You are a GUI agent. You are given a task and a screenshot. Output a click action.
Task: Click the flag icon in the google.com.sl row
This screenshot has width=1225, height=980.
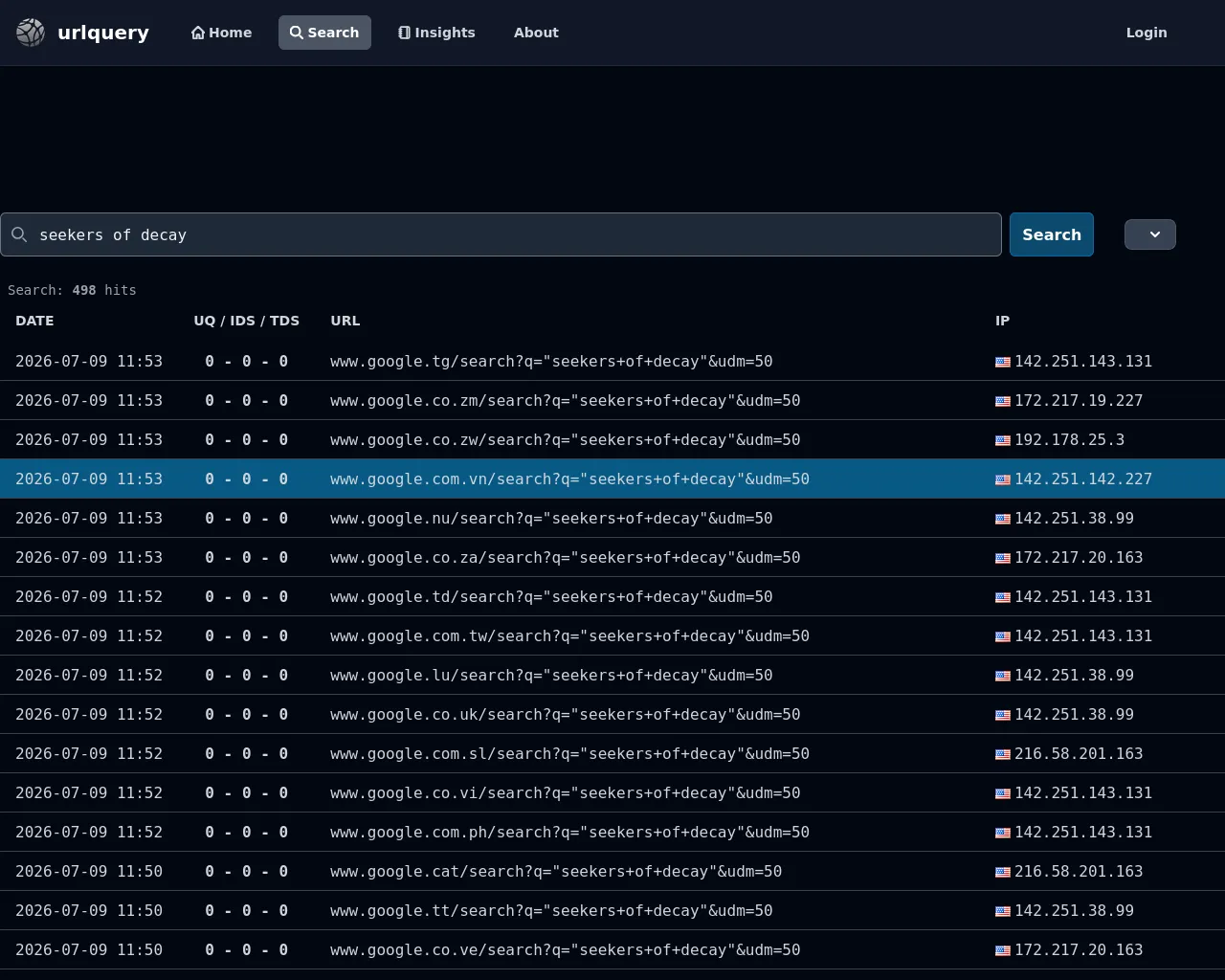coord(1003,754)
